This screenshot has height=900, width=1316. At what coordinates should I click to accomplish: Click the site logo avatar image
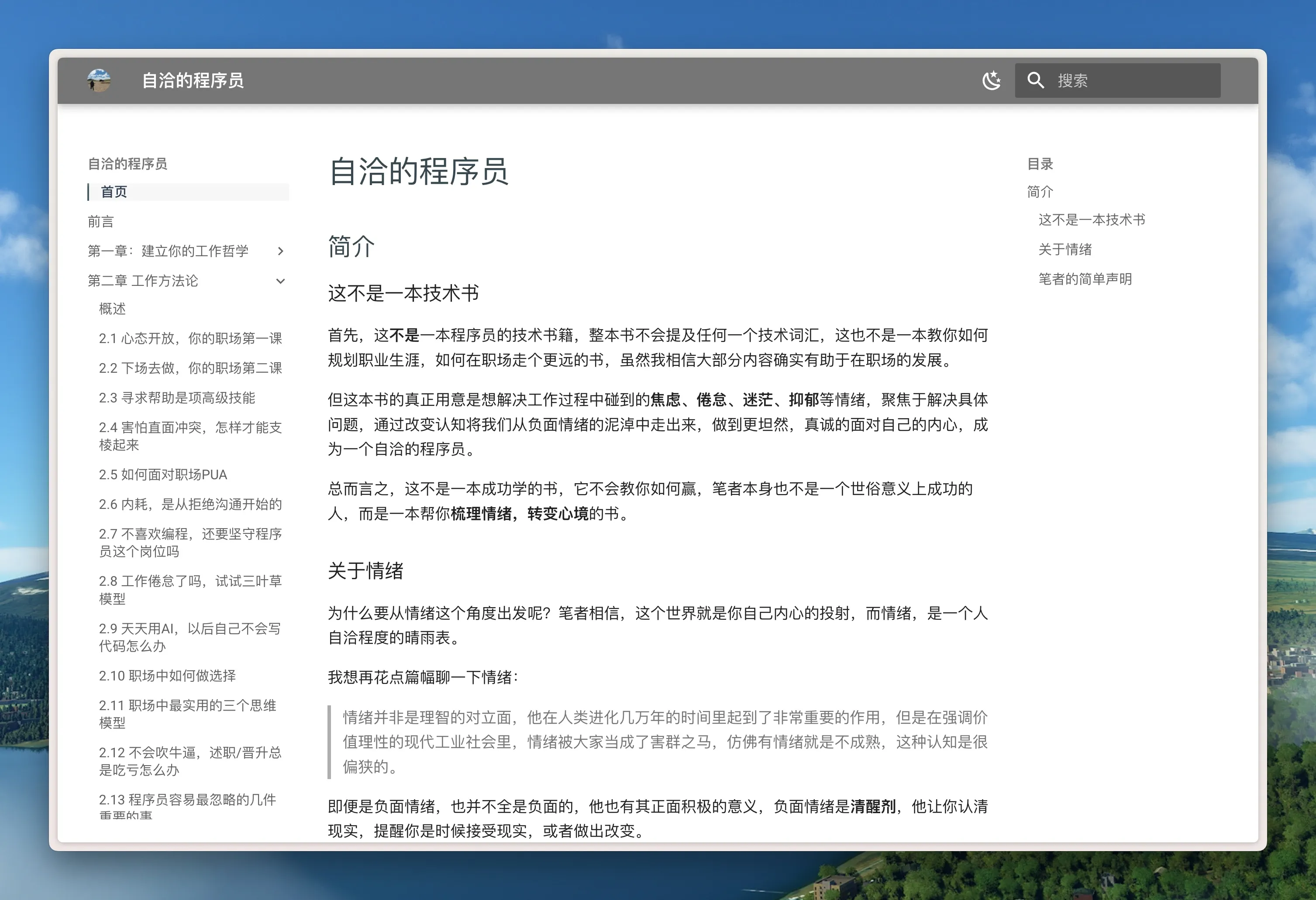pyautogui.click(x=99, y=80)
